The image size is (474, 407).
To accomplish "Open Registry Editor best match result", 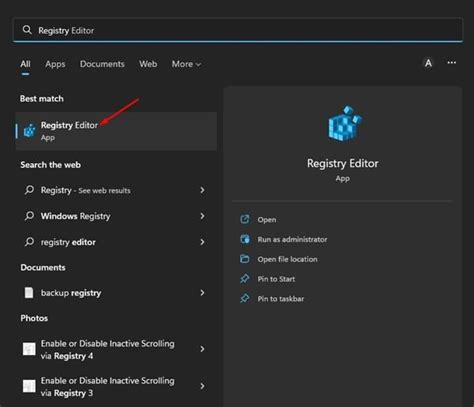I will (116, 131).
